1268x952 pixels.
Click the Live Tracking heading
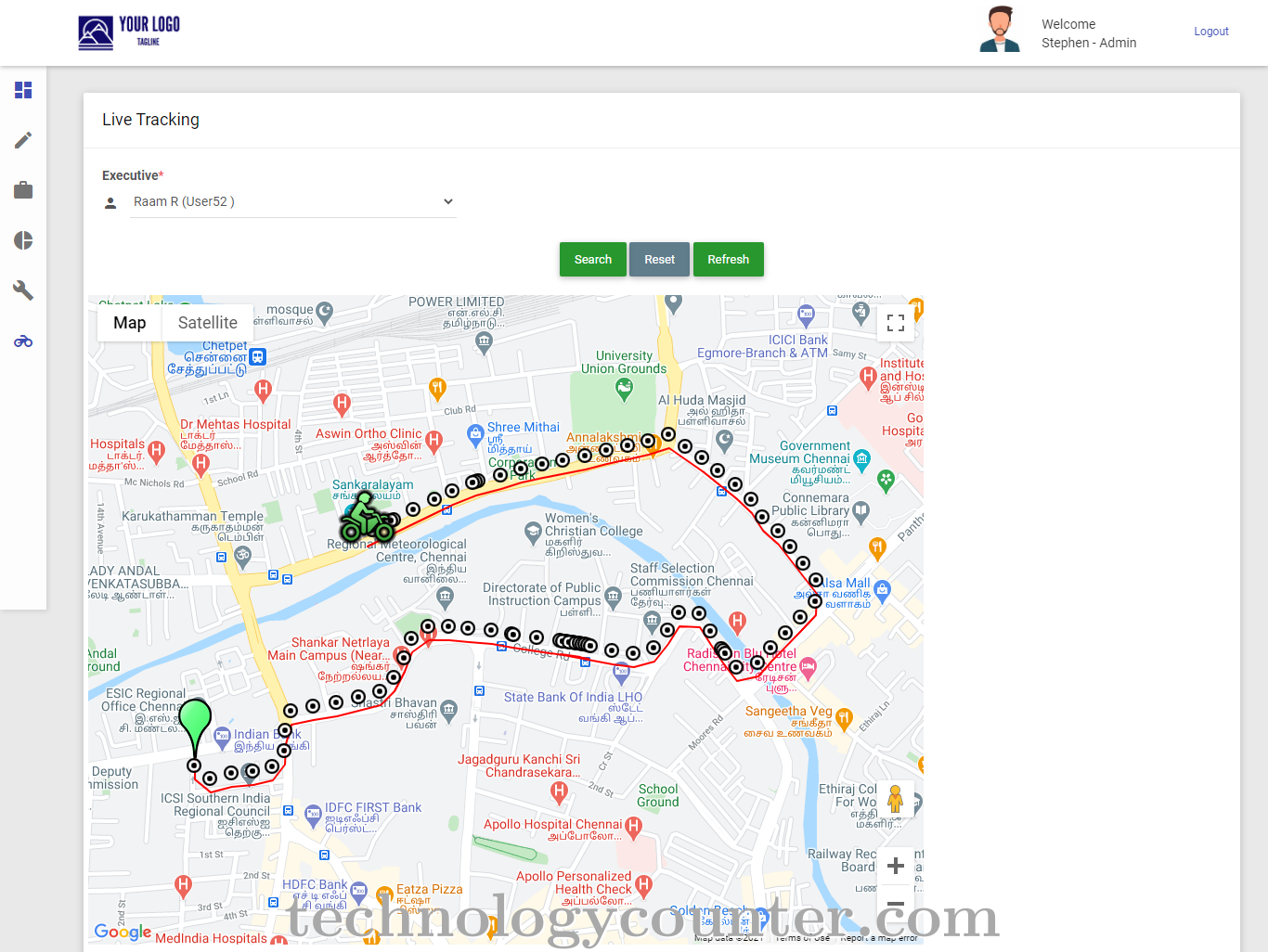tap(150, 120)
